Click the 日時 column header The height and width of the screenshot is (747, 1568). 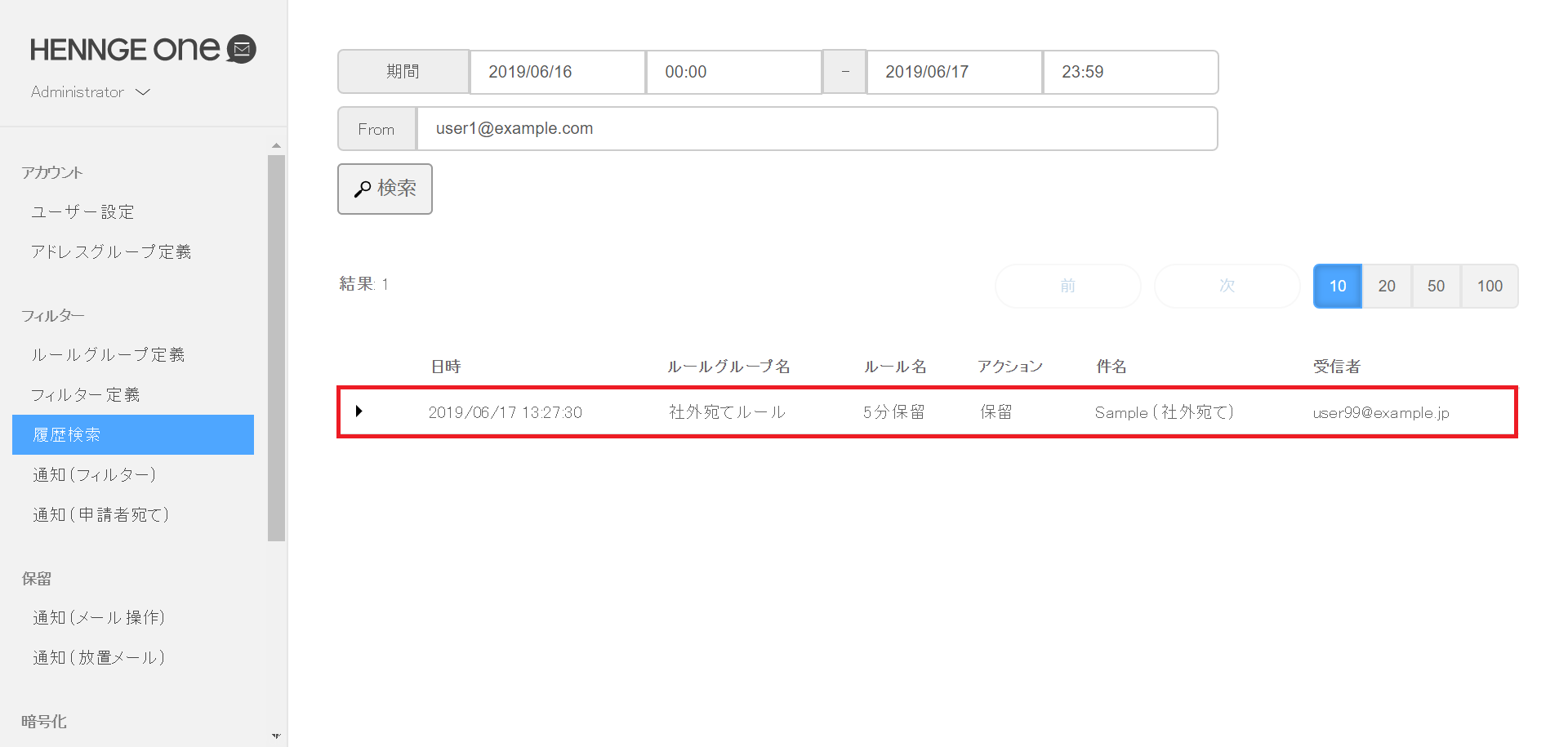tap(446, 367)
